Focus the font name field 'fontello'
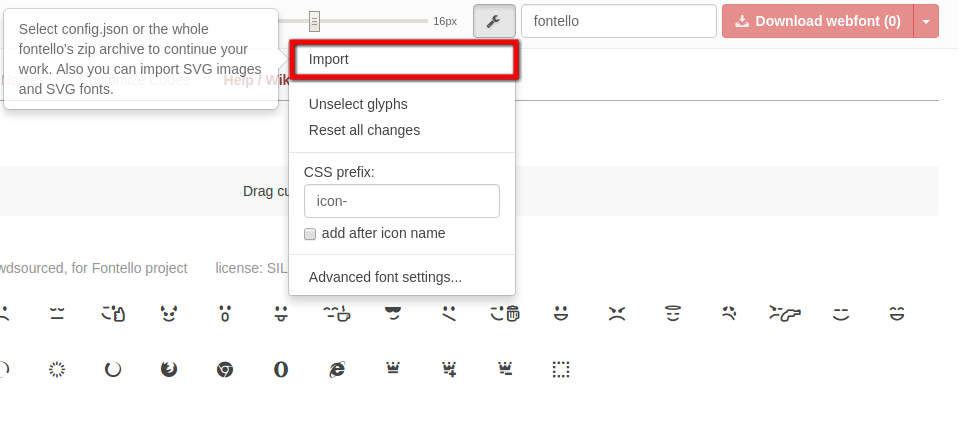Image resolution: width=966 pixels, height=421 pixels. 619,21
